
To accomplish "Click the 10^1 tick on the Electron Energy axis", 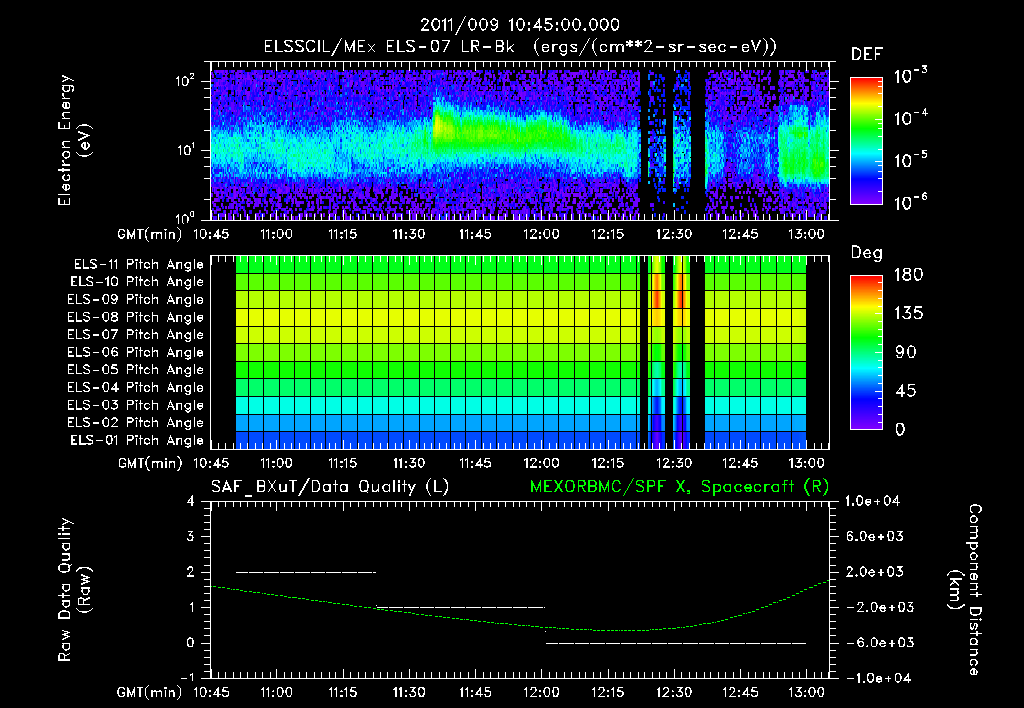I will coord(185,150).
